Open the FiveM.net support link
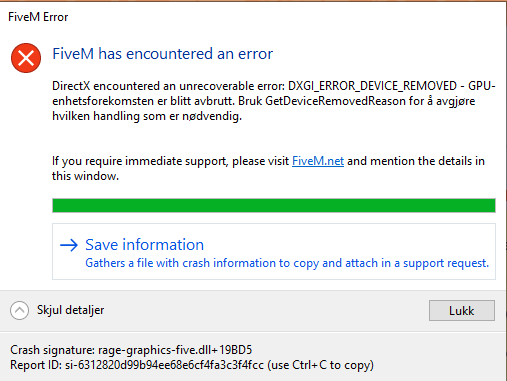 pos(318,161)
